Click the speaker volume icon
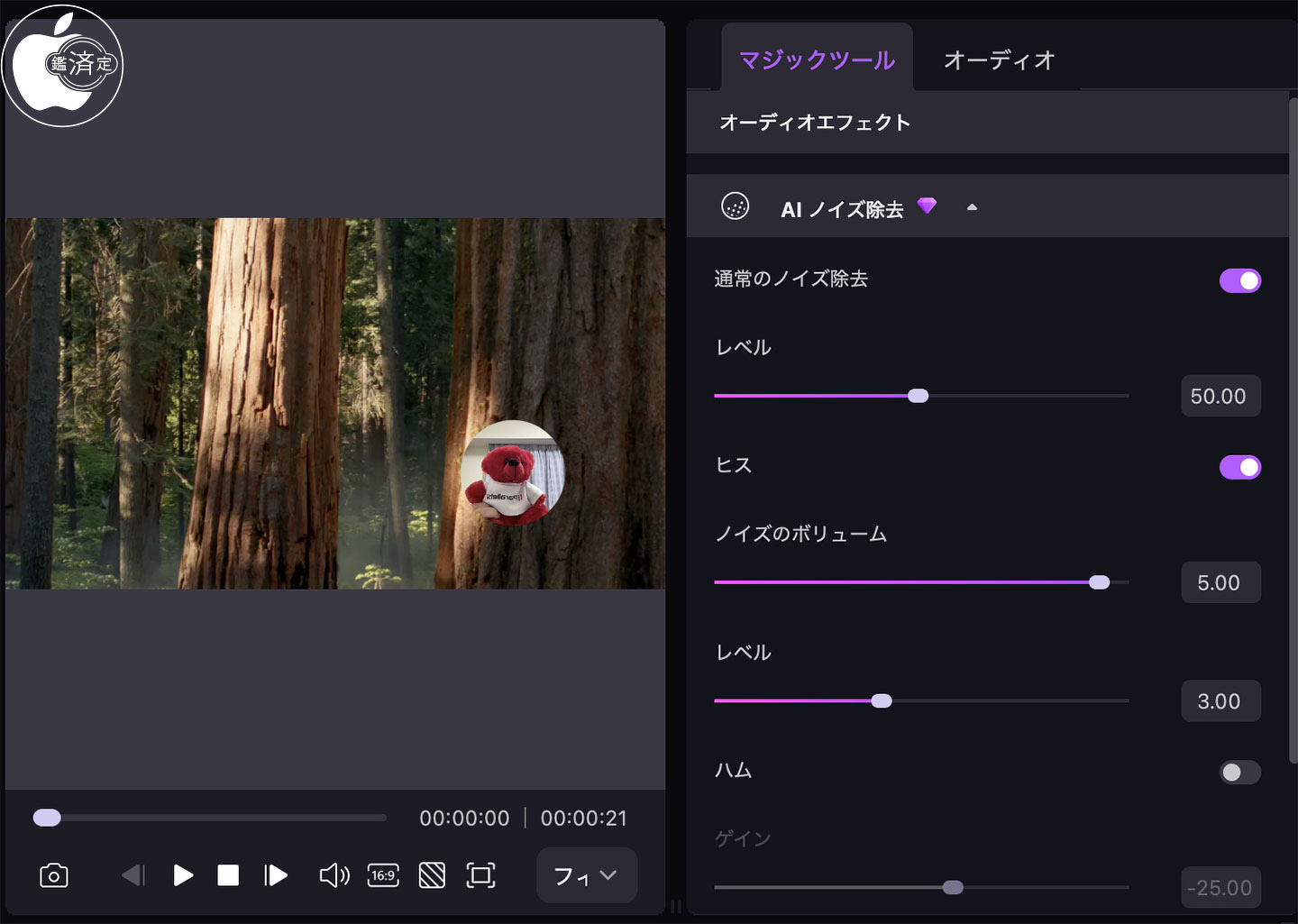The width and height of the screenshot is (1298, 924). click(334, 875)
